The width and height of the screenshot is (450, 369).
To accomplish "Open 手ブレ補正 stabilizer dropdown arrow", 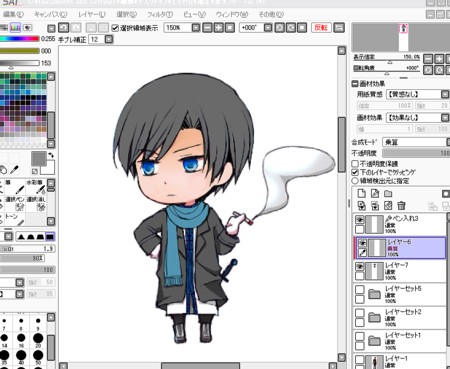I will coord(109,39).
